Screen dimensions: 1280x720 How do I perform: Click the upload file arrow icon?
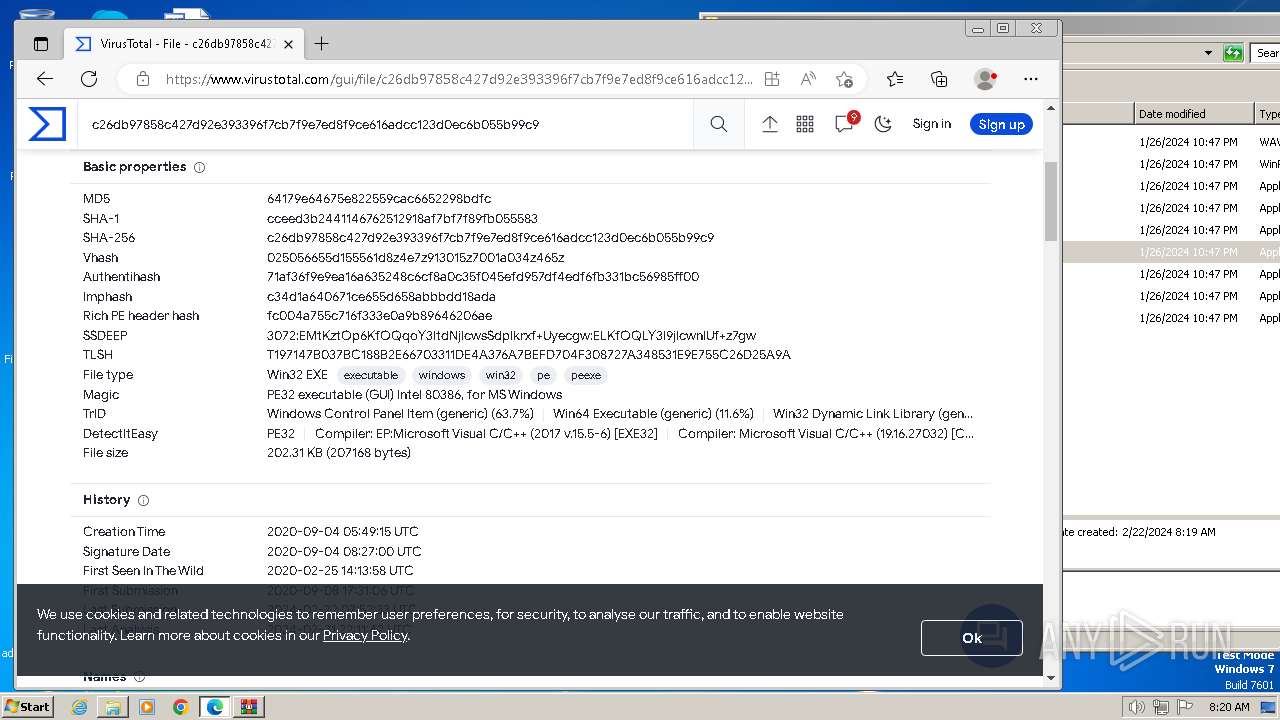[x=770, y=124]
